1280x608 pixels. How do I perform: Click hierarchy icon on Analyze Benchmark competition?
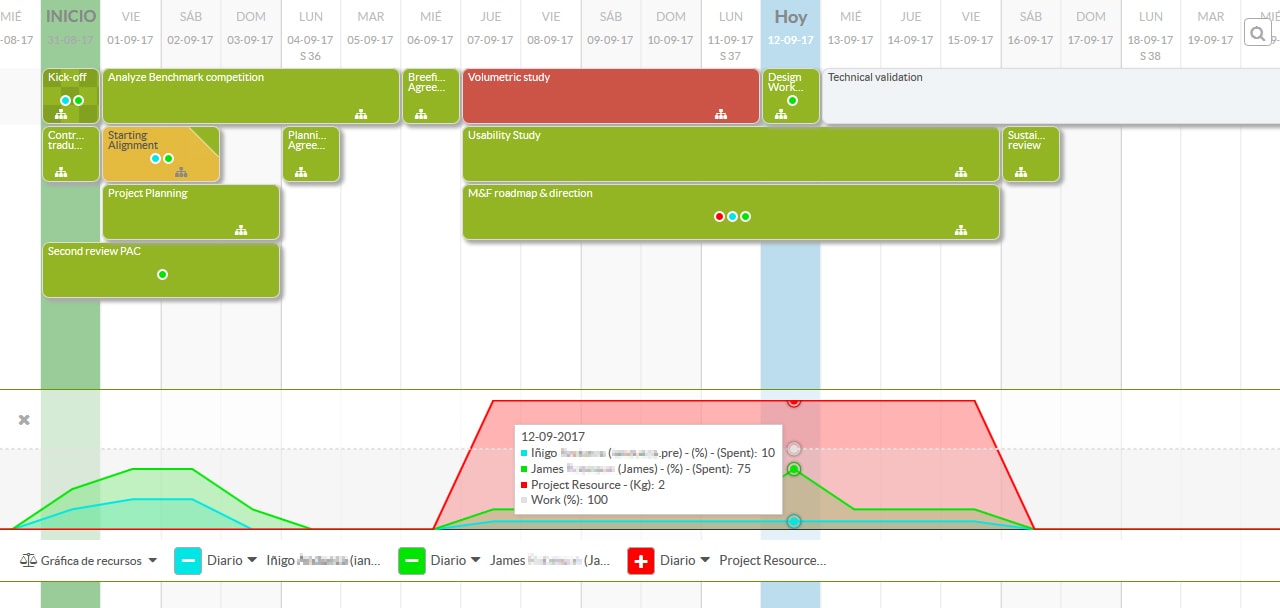(x=361, y=114)
